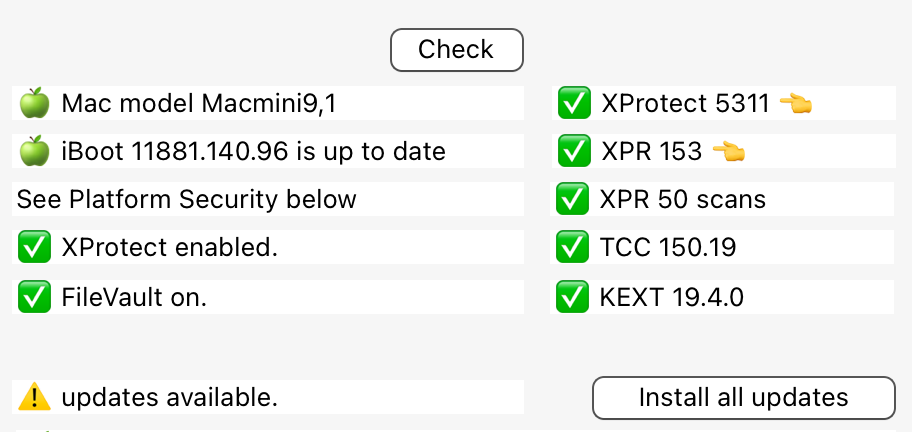Click the updates available. text
The height and width of the screenshot is (432, 912).
[x=169, y=398]
